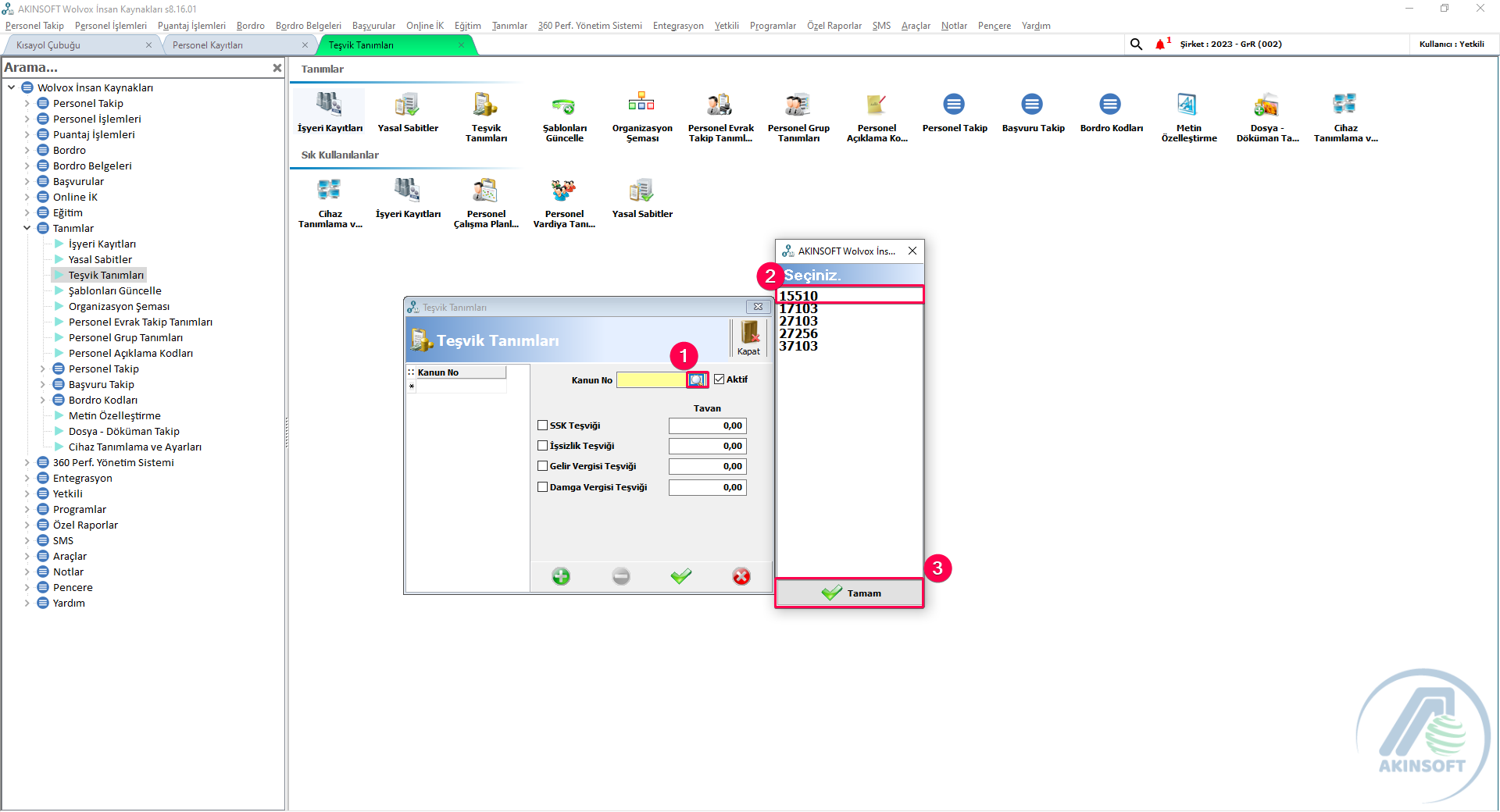Open Teşvik Tanımları shortcut icon
This screenshot has width=1500, height=812.
485,116
